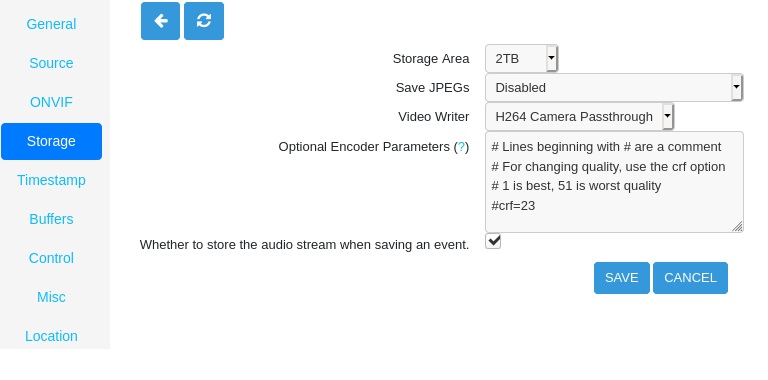Go to the ONVIF tab
768x380 pixels.
click(x=51, y=102)
